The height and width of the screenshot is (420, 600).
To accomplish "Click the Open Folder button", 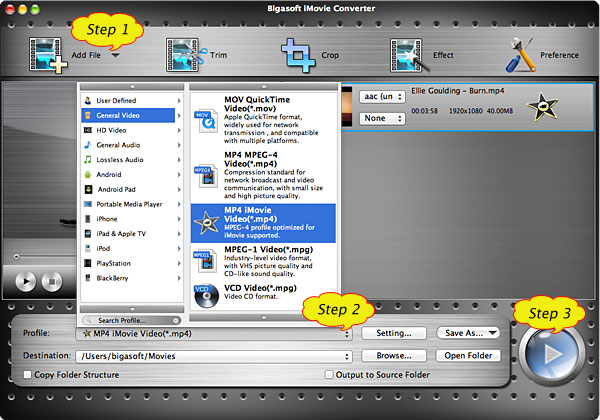I will [x=468, y=356].
